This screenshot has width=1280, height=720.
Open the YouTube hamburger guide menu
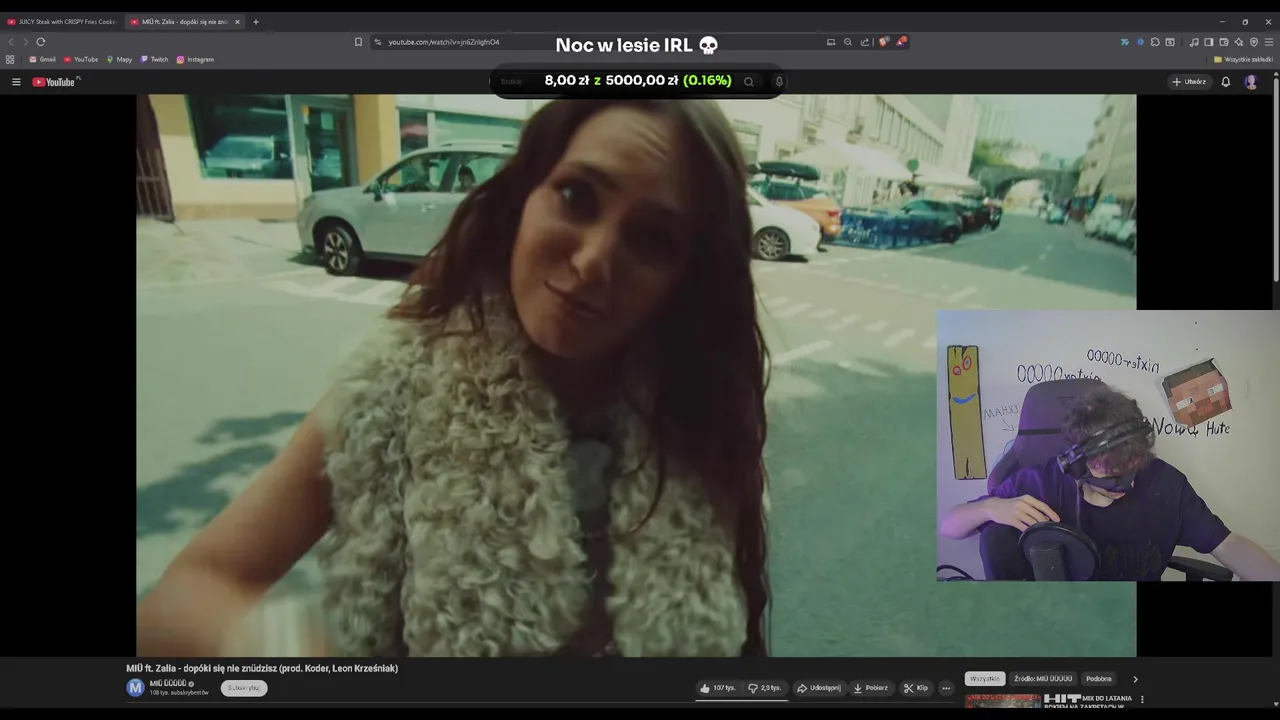(16, 82)
